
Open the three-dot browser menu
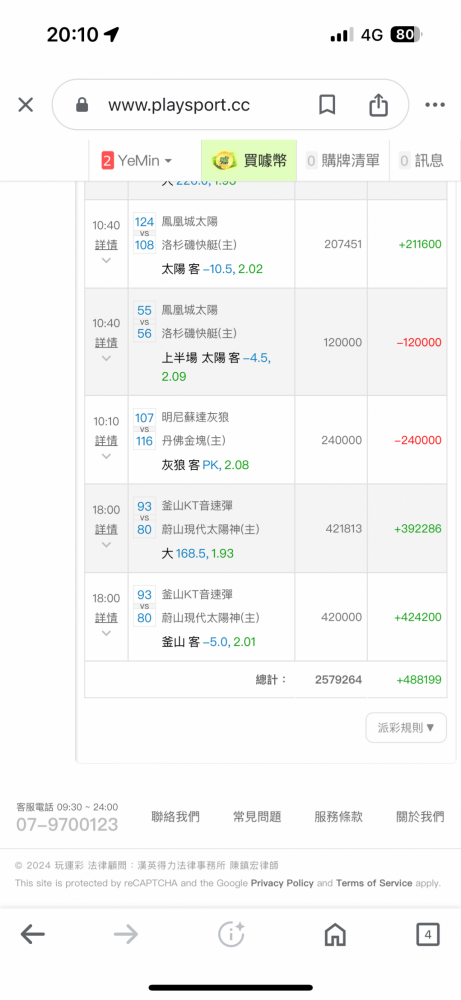tap(434, 105)
